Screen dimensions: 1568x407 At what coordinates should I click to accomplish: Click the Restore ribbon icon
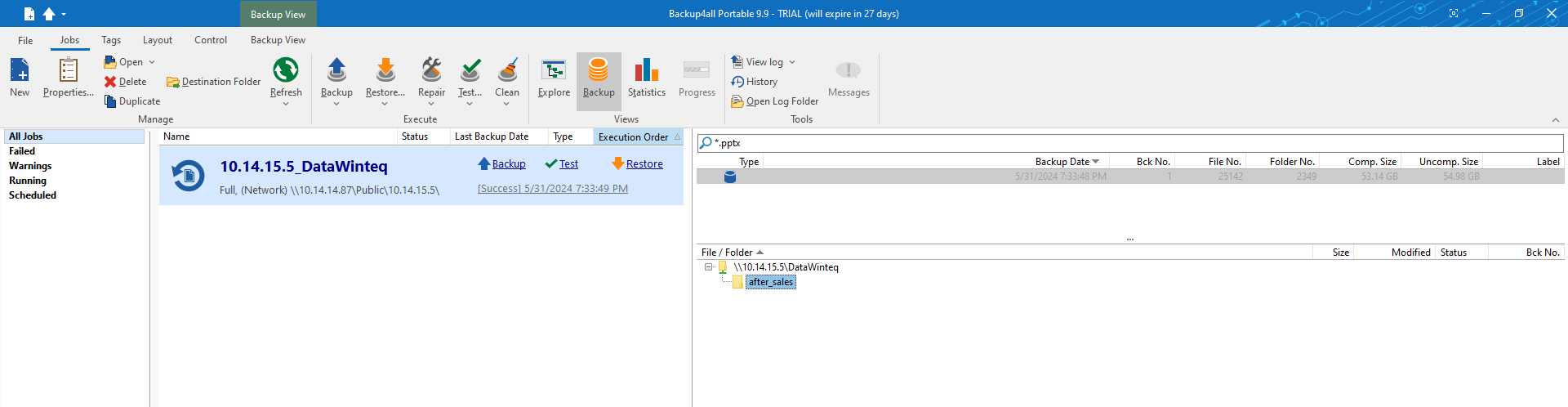point(385,70)
